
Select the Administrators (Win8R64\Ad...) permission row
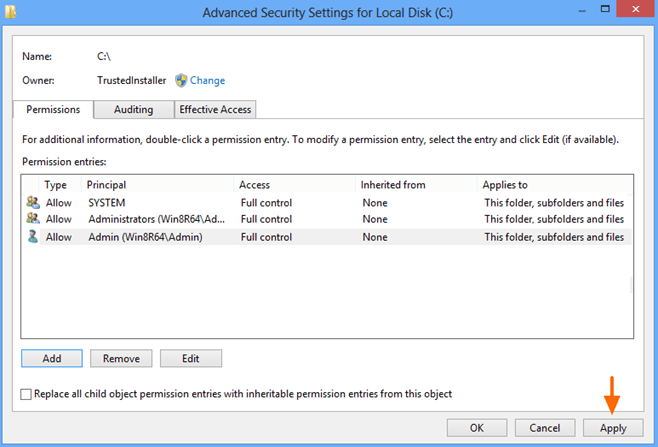click(326, 219)
